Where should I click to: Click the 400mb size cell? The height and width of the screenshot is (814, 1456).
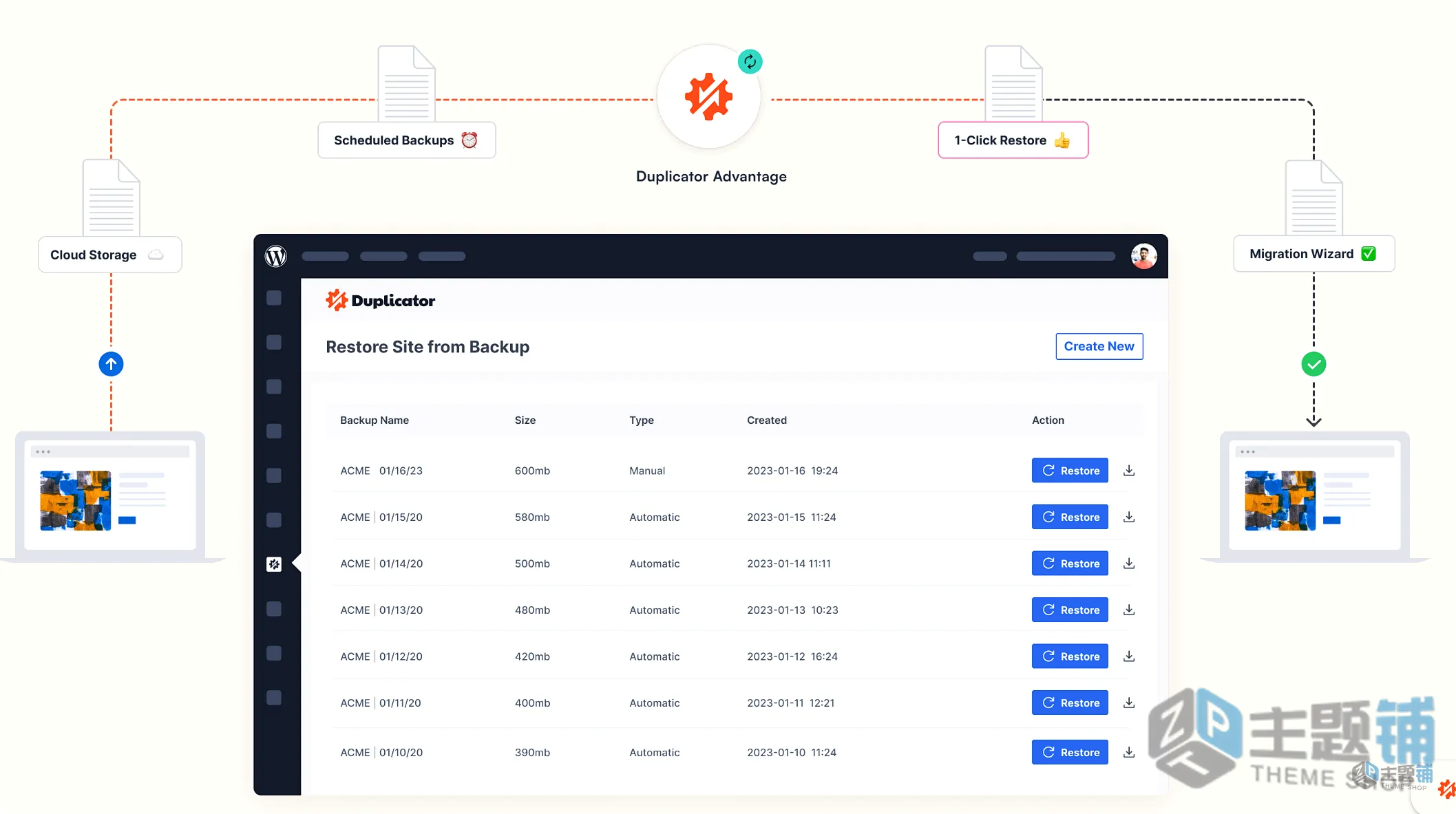click(532, 703)
